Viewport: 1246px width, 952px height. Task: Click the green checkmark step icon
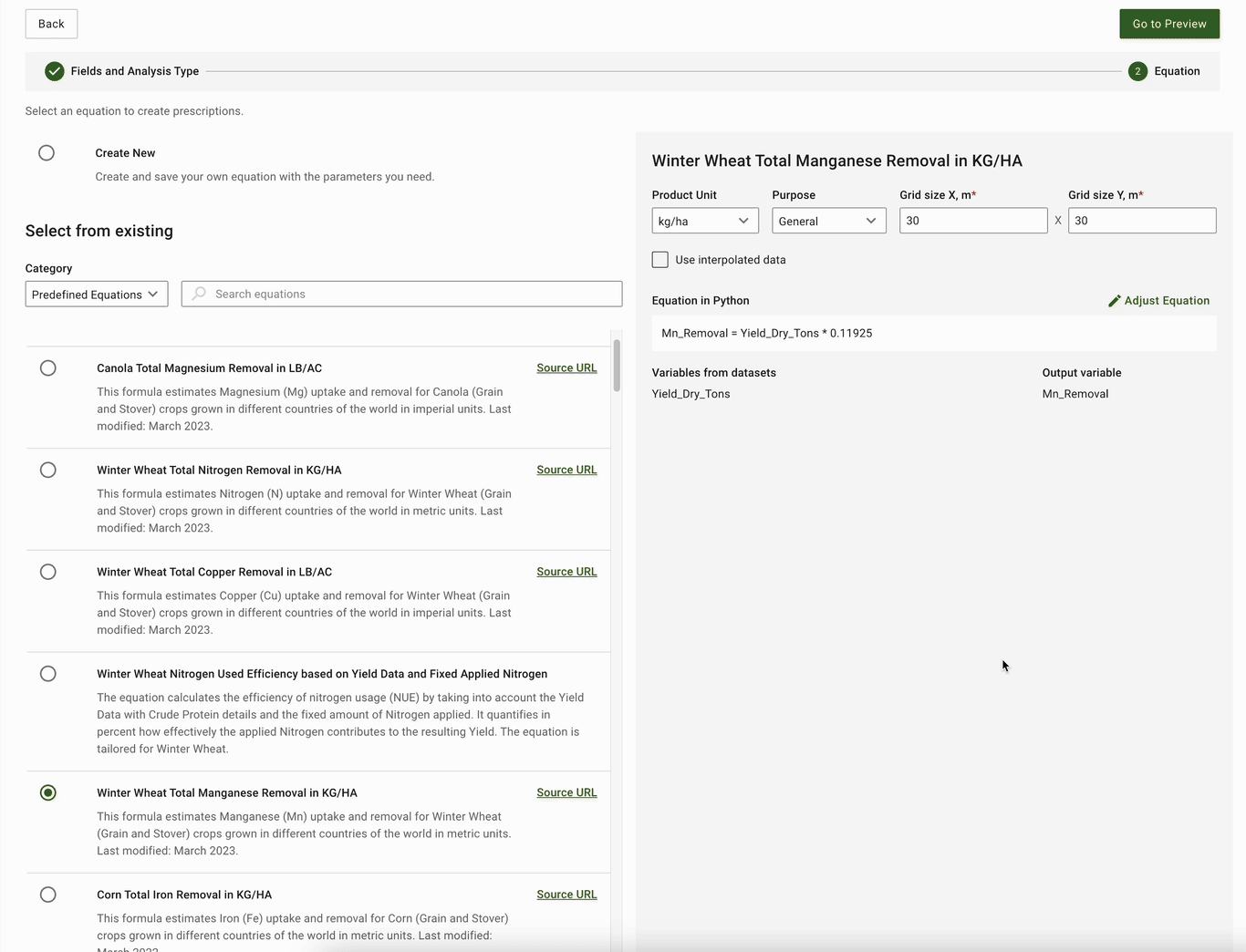coord(55,71)
